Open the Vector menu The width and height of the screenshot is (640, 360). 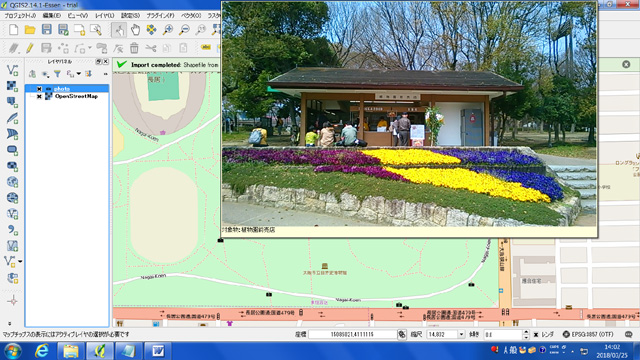[191, 16]
